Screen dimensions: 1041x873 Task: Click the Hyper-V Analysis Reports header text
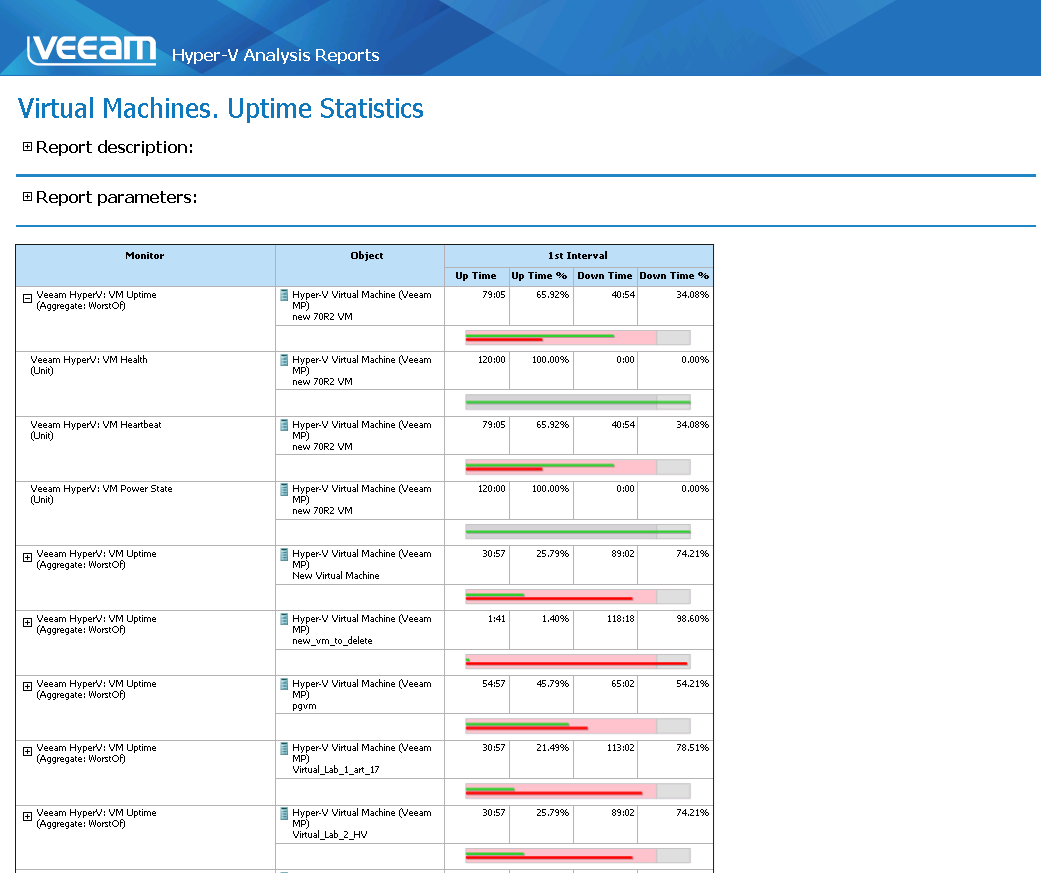(276, 55)
